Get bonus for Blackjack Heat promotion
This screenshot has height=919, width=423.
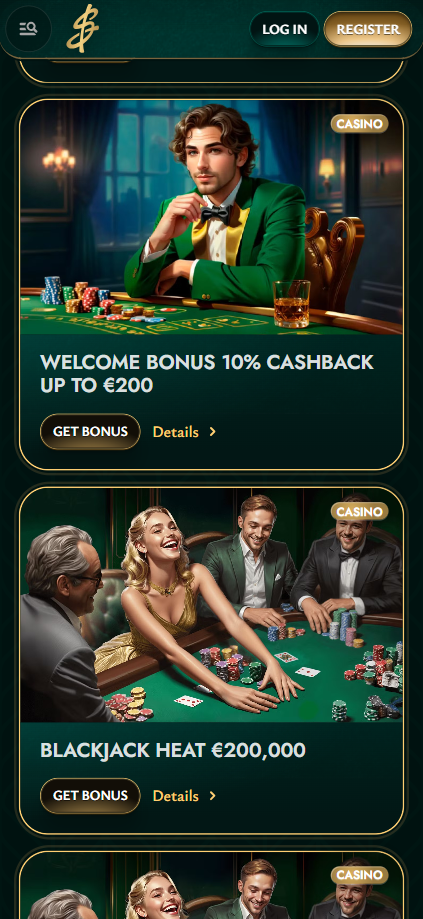(x=90, y=796)
